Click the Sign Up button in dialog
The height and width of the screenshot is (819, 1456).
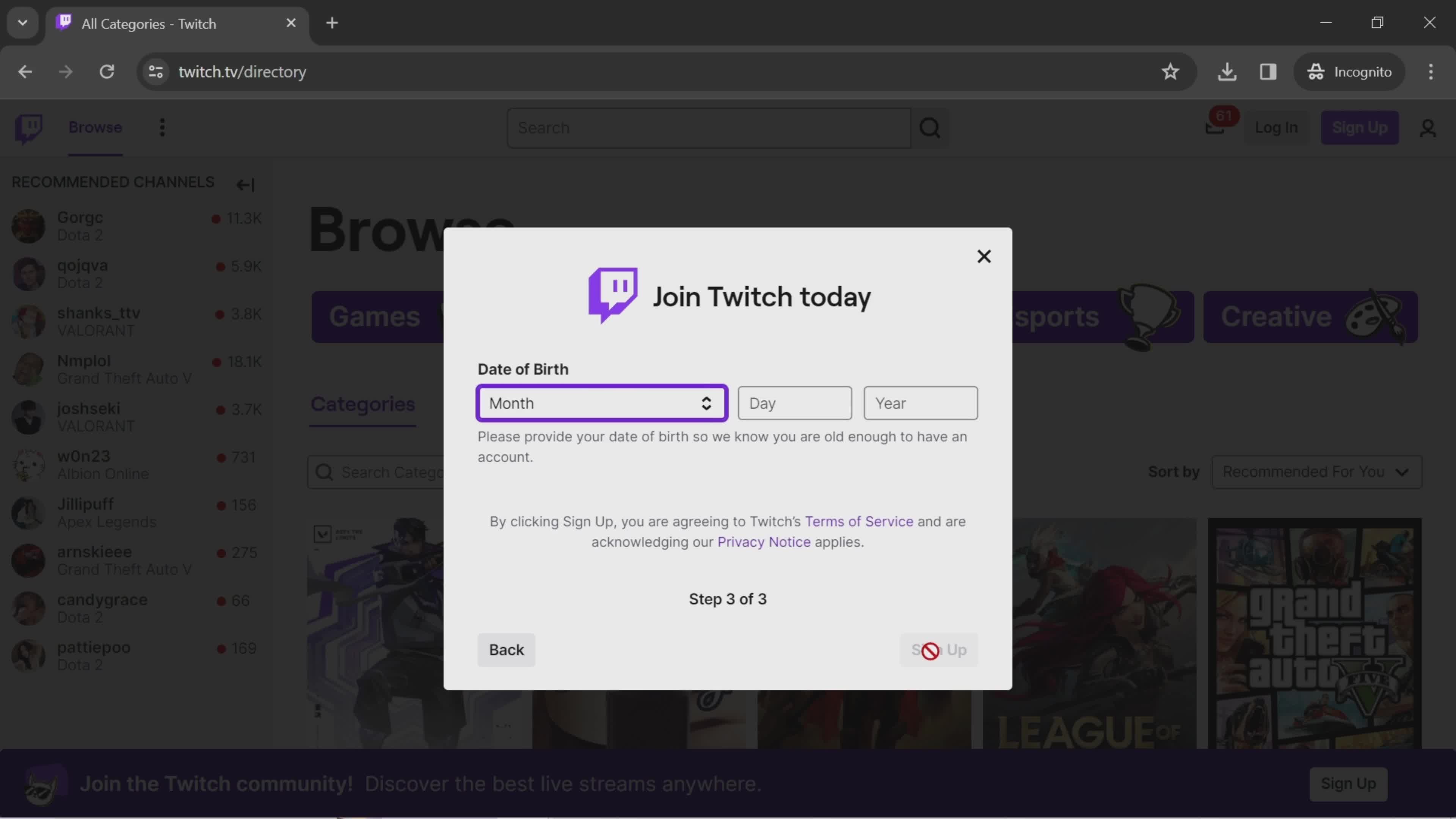coord(938,650)
